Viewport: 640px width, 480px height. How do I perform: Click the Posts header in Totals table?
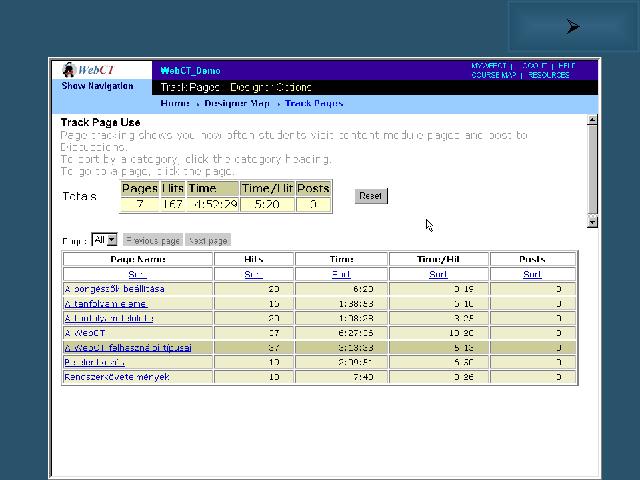(x=313, y=189)
